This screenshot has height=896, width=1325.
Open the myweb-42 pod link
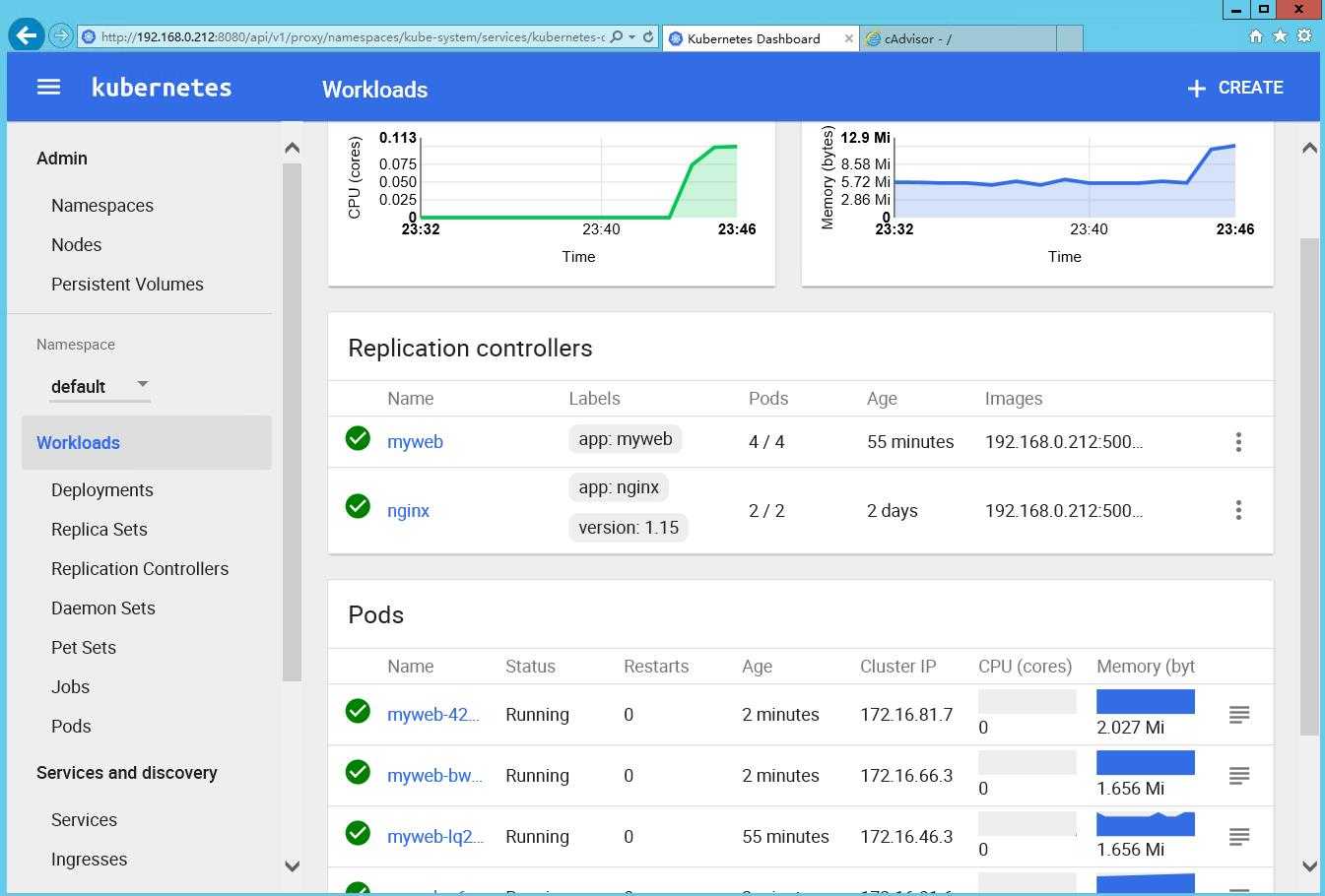click(x=433, y=715)
